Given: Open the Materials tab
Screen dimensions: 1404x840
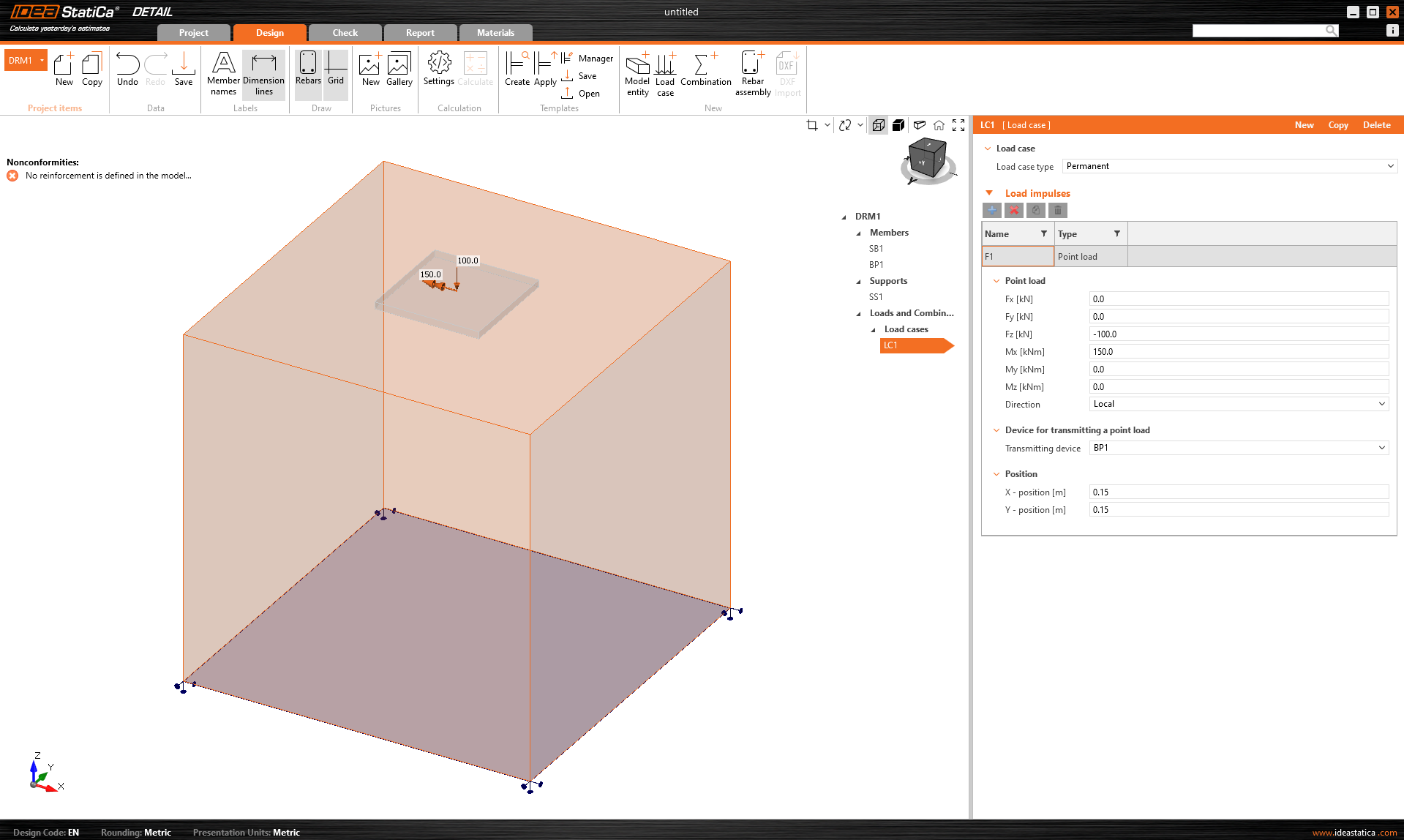Looking at the screenshot, I should click(x=495, y=32).
